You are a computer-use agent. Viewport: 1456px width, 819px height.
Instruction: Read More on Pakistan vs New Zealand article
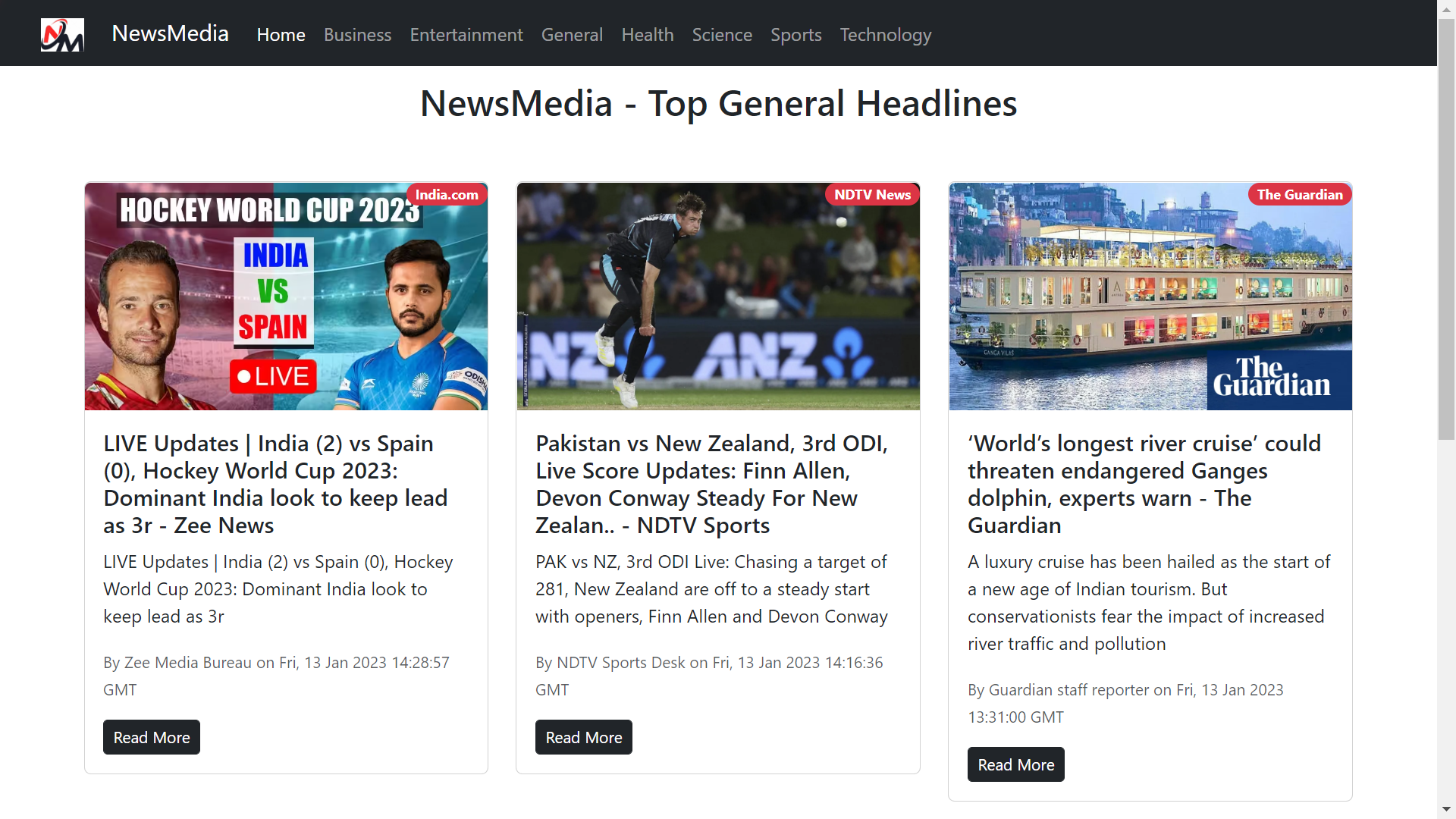(x=584, y=737)
